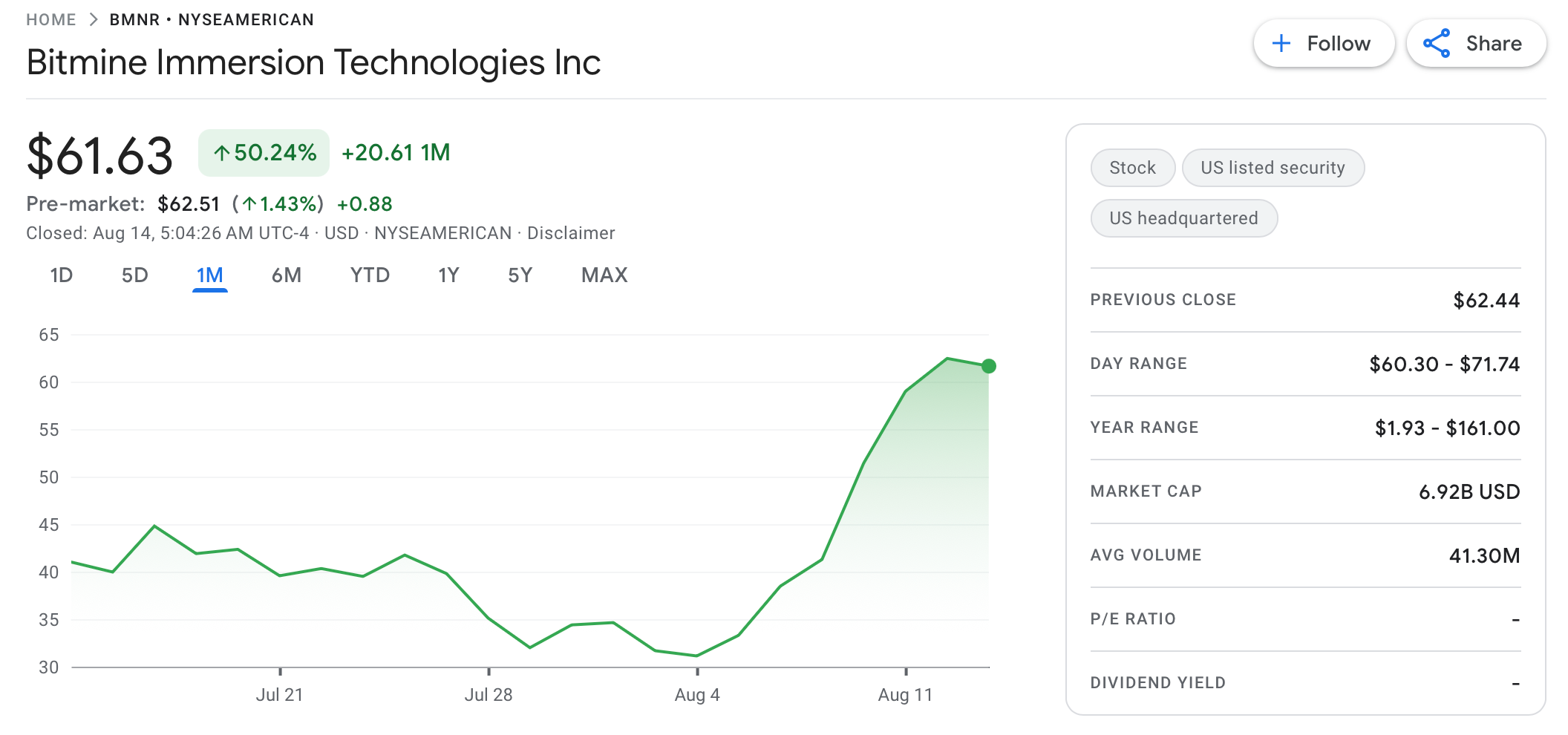The width and height of the screenshot is (1568, 735).
Task: Select the YTD chart range
Action: (x=370, y=275)
